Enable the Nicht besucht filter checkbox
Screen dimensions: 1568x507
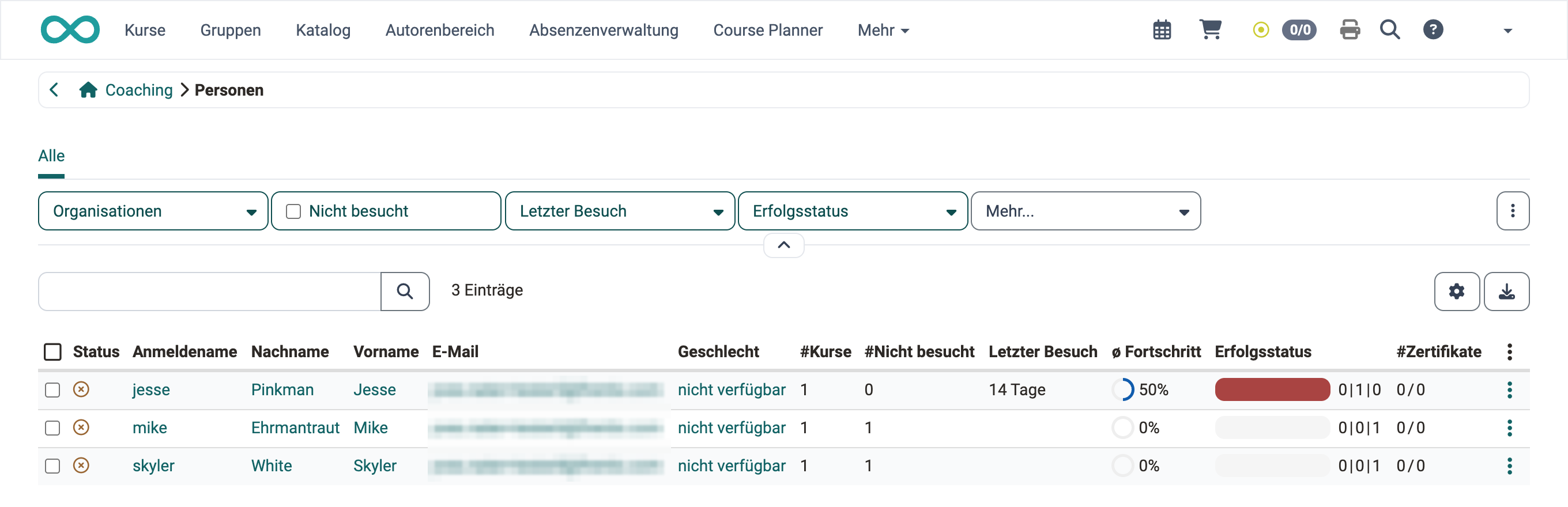coord(293,211)
